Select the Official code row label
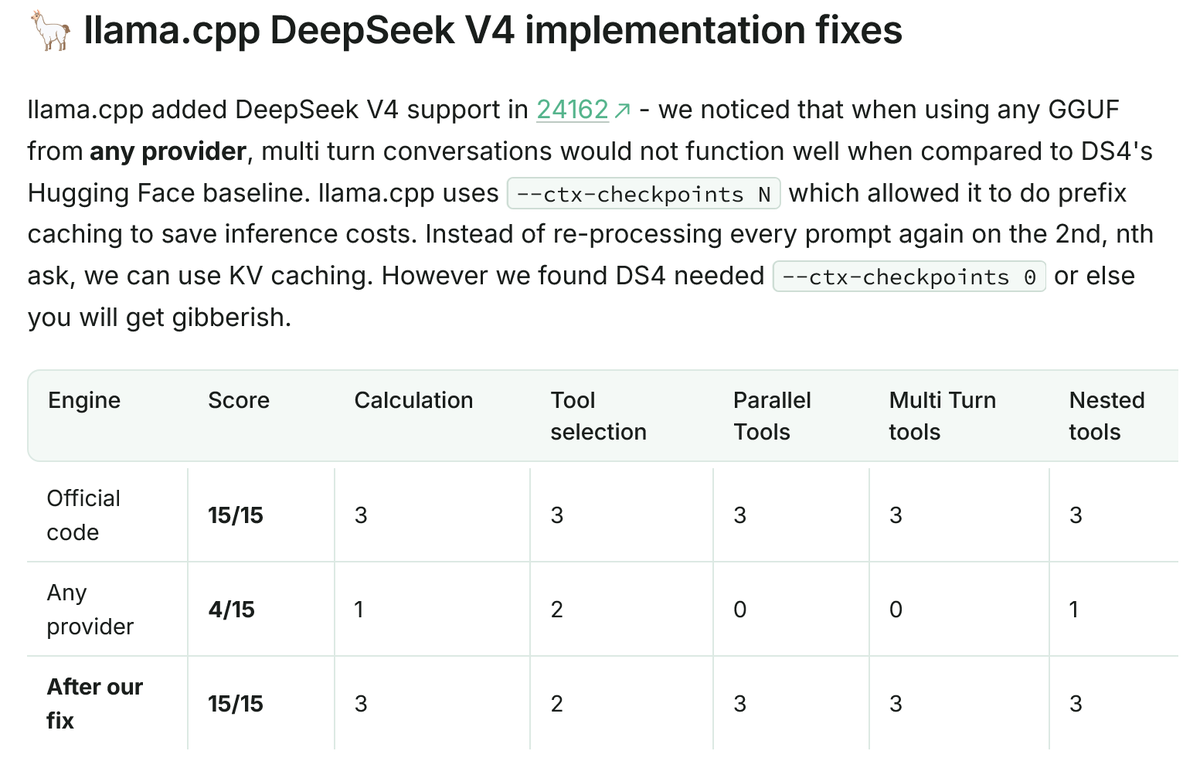The width and height of the screenshot is (1200, 778). point(84,515)
